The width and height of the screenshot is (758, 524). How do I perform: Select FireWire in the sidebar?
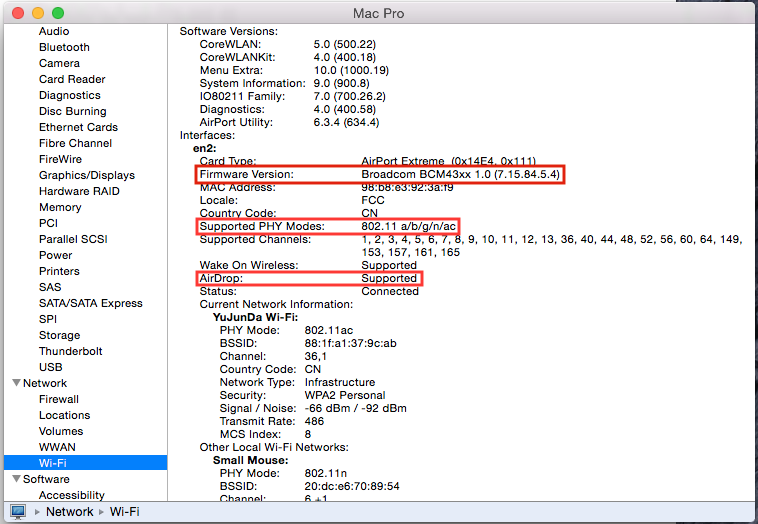point(60,159)
